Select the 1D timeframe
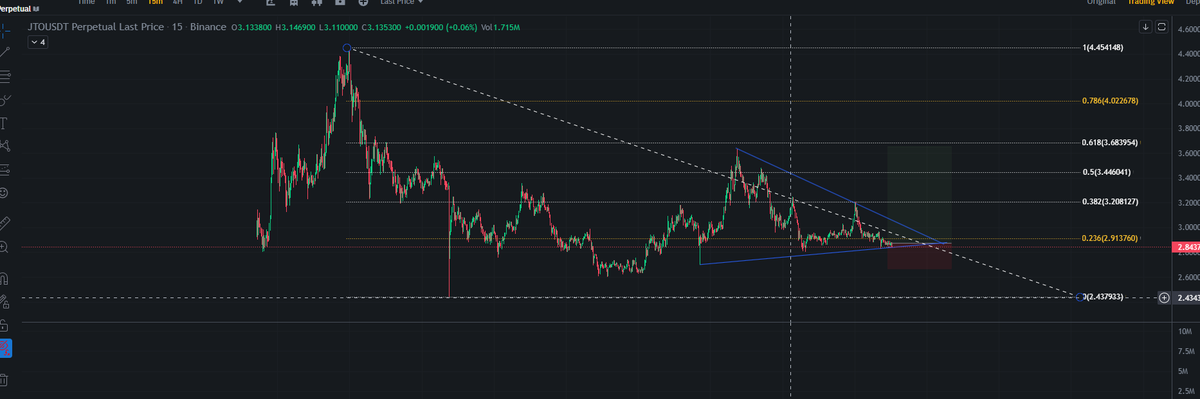Screen dimensions: 1200x399 (197, 3)
